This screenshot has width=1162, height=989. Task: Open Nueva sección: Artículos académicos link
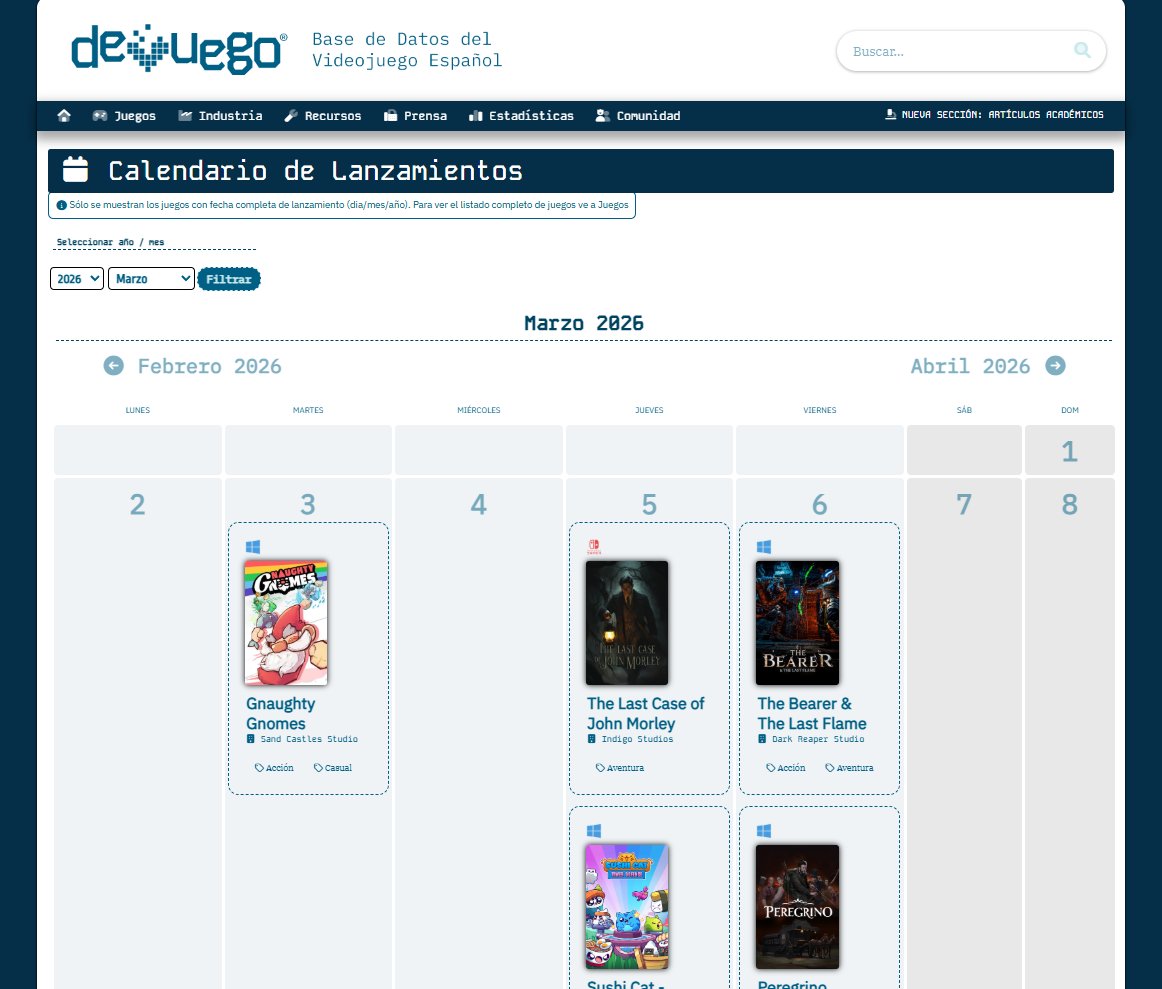point(994,115)
